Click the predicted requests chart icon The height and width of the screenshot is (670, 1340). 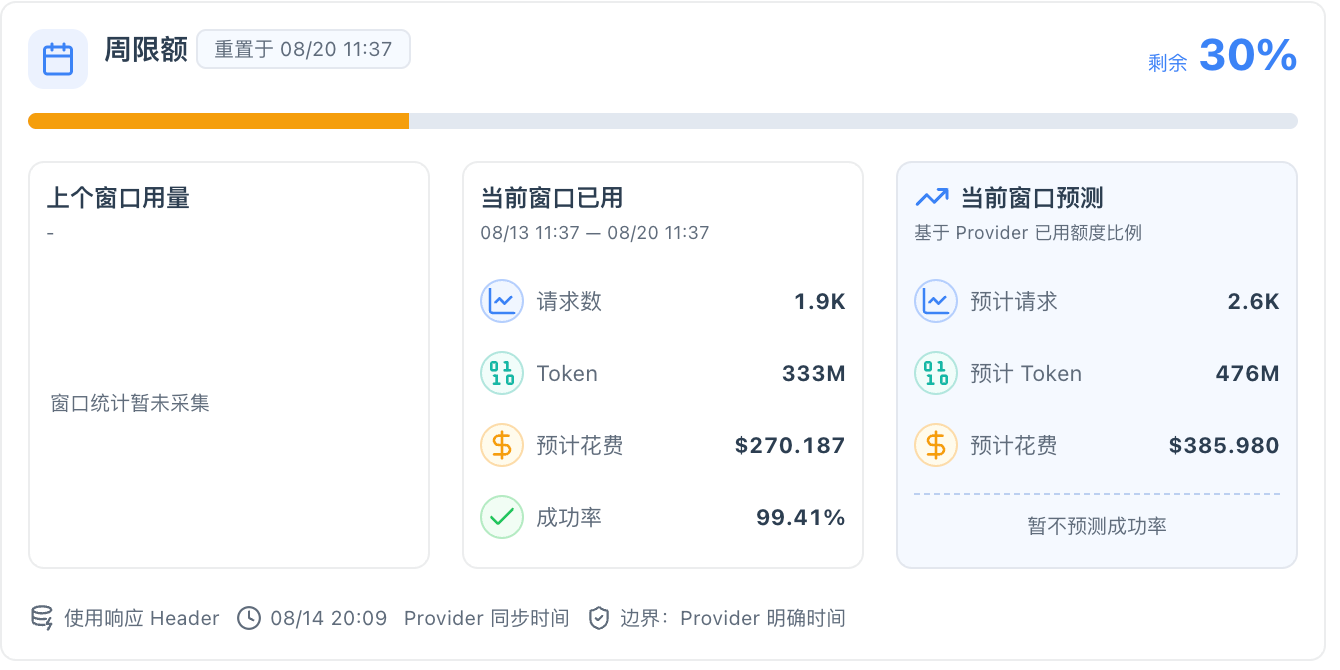pos(936,301)
